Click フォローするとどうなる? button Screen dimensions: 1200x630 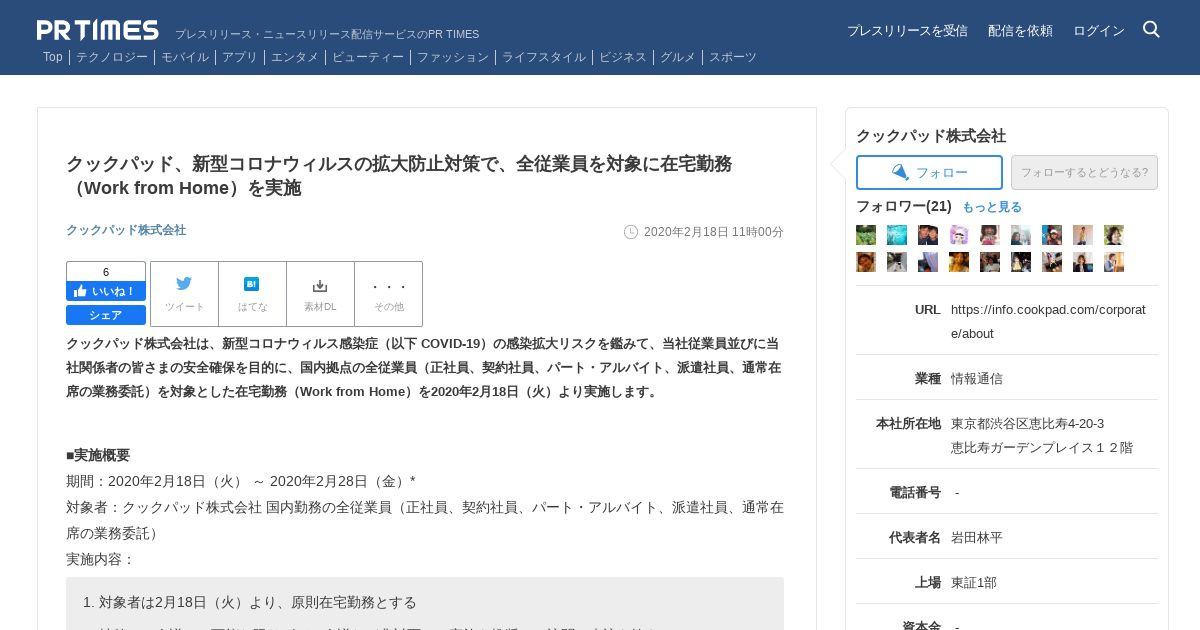click(1084, 172)
